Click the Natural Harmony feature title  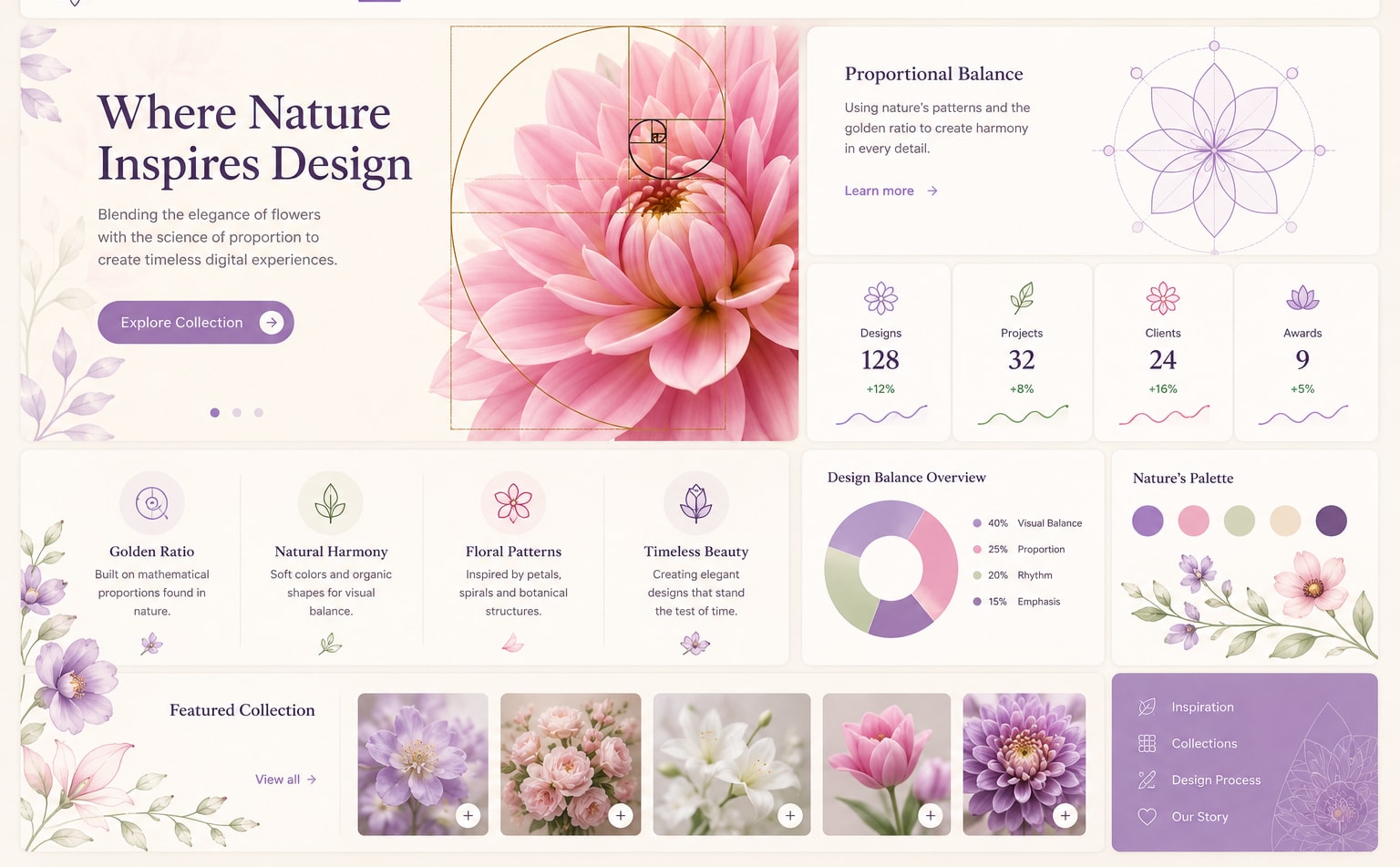331,552
